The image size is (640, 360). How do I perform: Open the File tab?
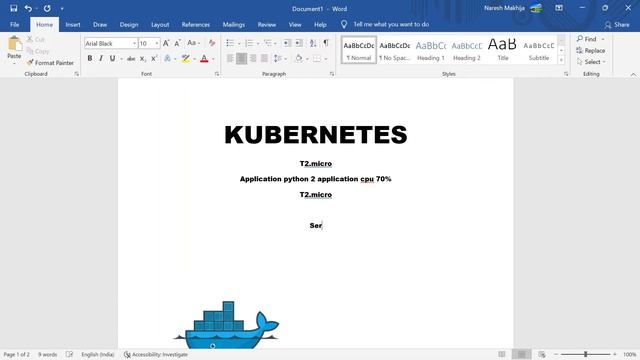[15, 24]
